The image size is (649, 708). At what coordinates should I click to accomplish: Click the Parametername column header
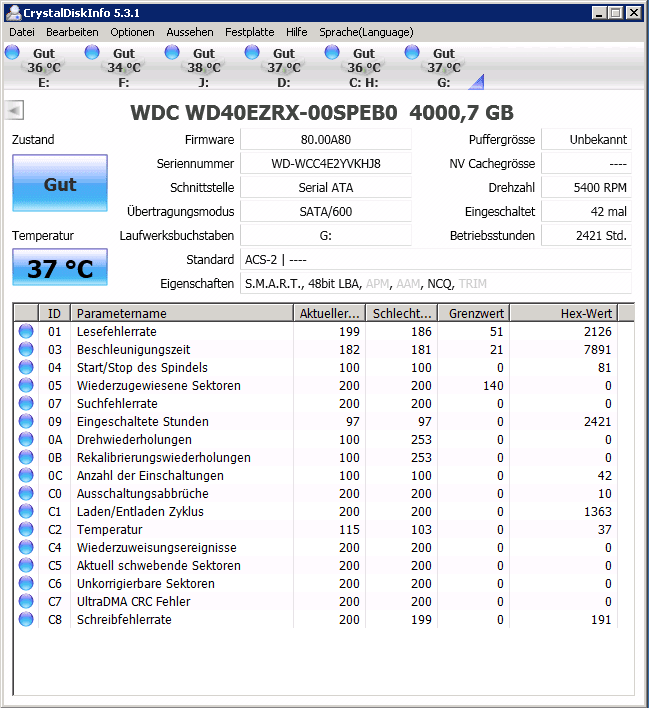click(182, 313)
